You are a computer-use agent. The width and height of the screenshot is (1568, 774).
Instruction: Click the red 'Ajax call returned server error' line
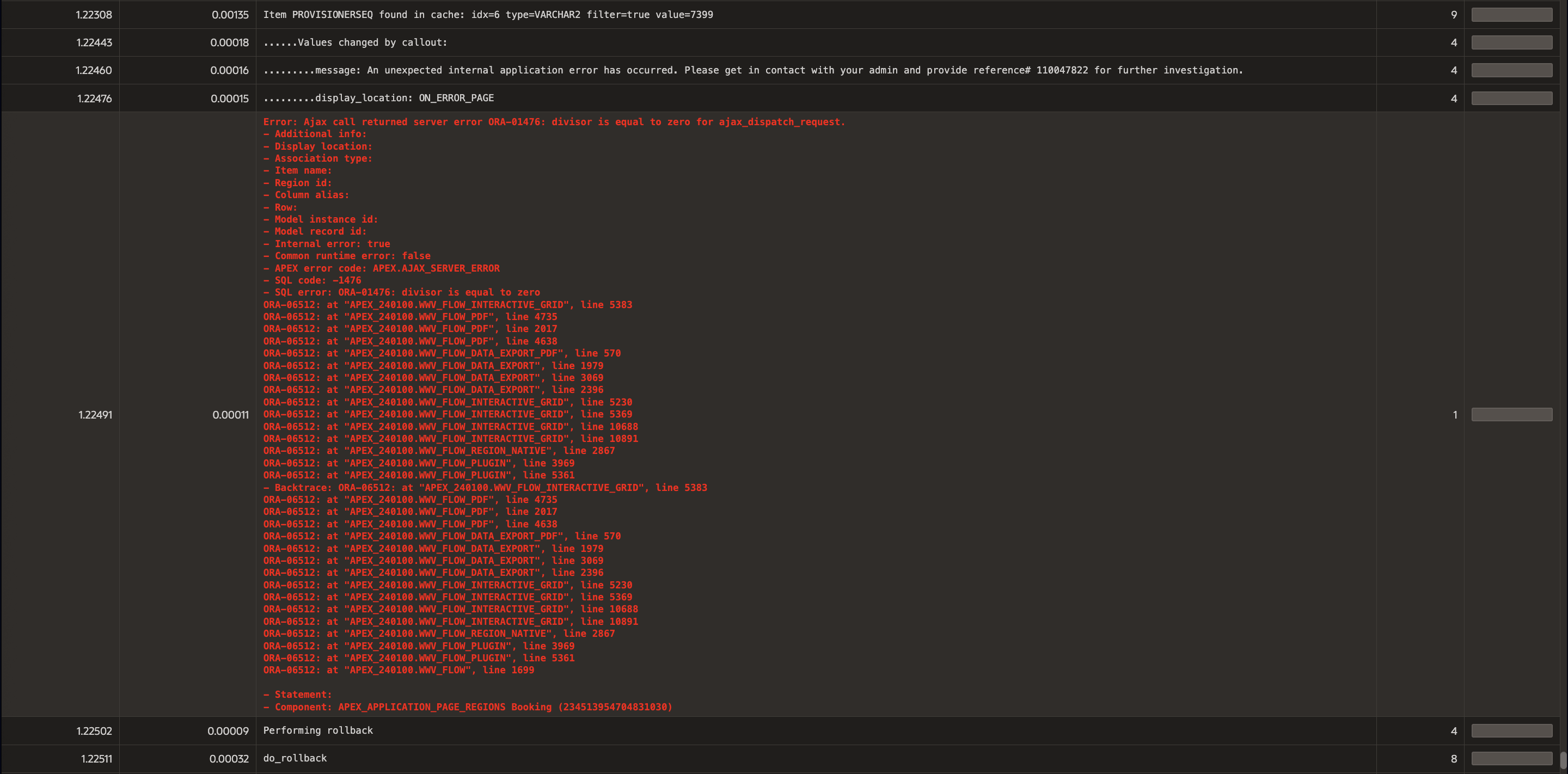click(554, 122)
